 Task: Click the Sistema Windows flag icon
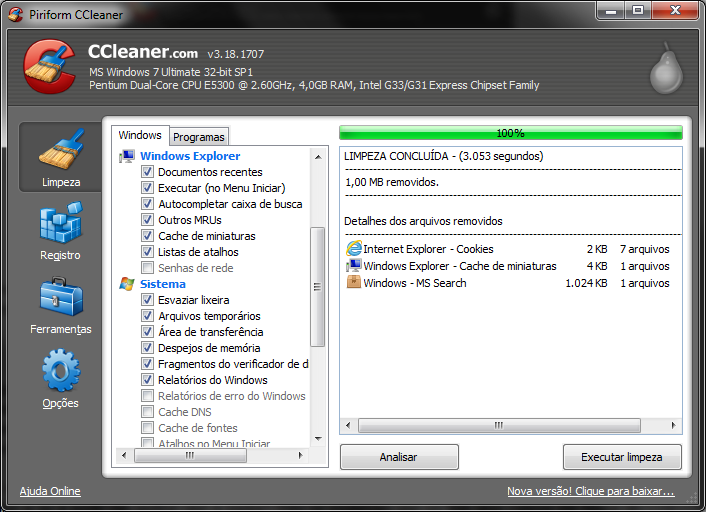tap(127, 284)
